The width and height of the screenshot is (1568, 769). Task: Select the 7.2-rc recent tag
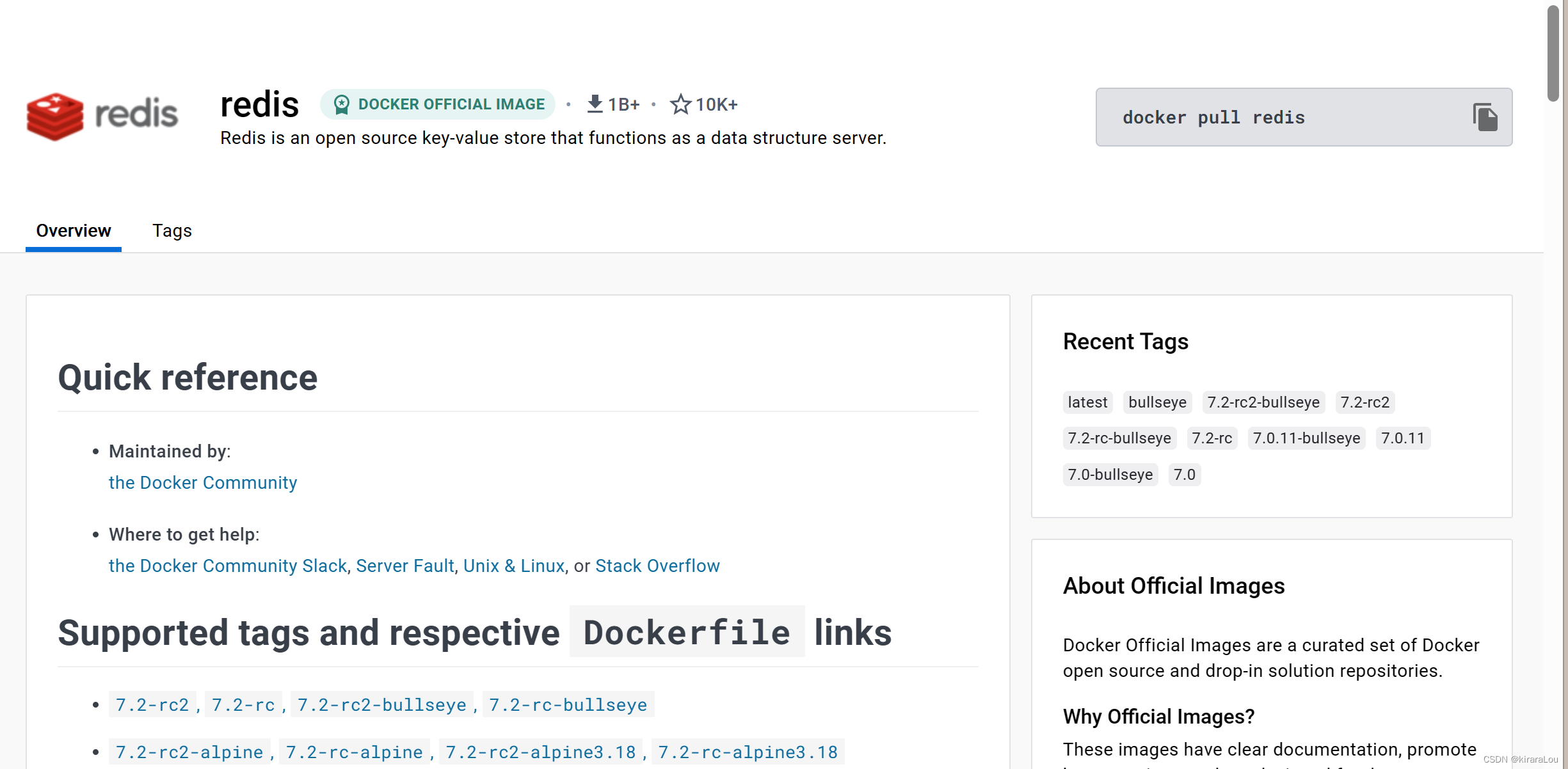1212,438
